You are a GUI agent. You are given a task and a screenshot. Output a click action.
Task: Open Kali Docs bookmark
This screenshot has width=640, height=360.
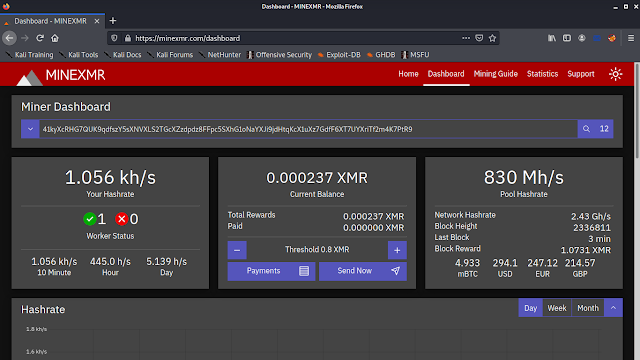pos(122,55)
